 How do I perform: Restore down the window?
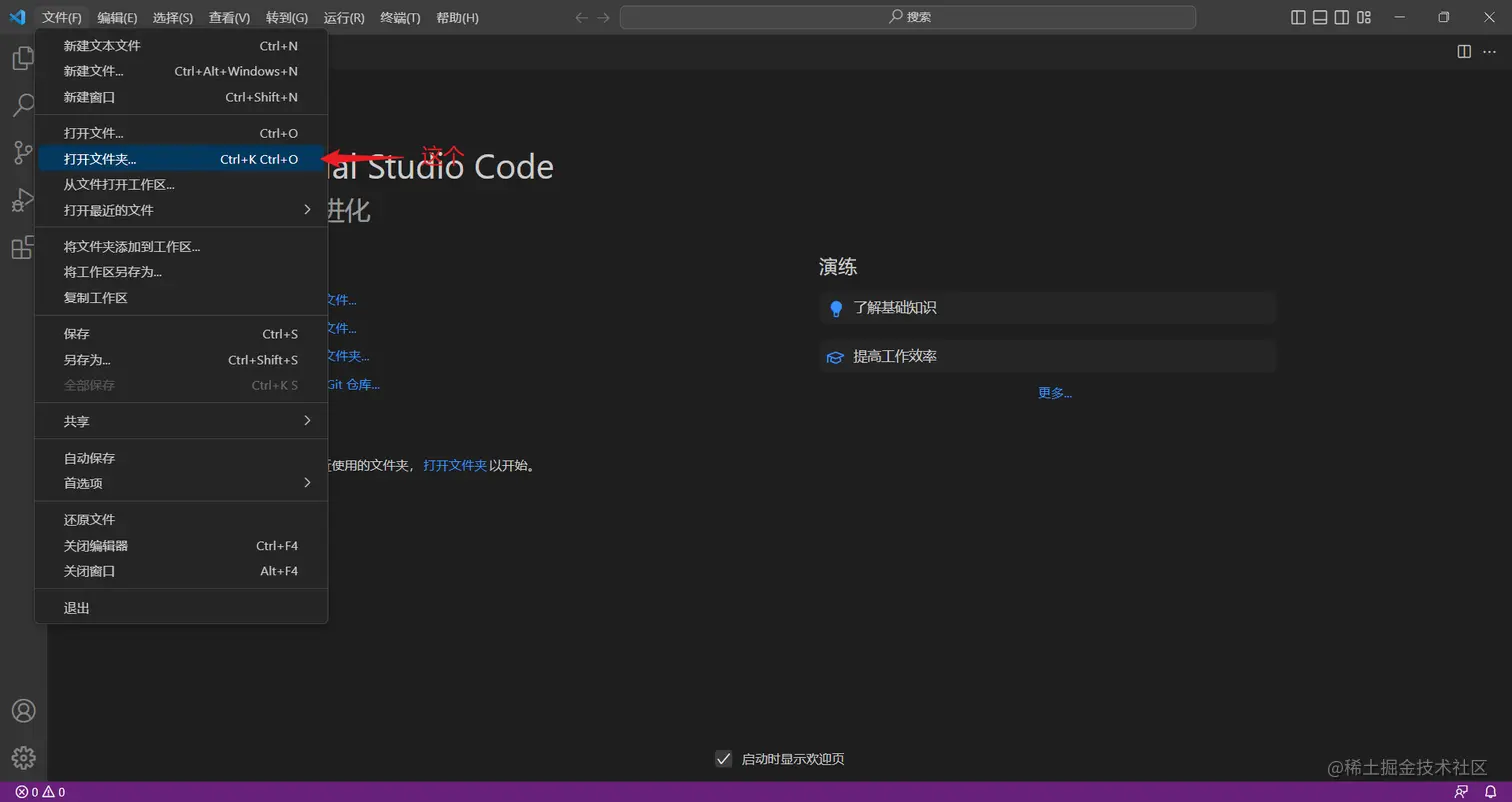pyautogui.click(x=1444, y=17)
